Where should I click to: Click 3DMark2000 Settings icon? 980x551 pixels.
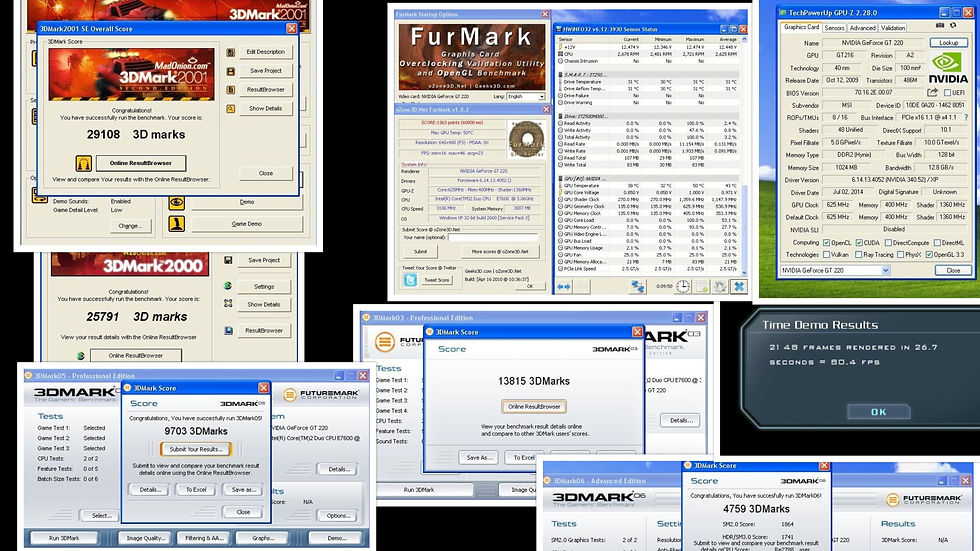(228, 286)
